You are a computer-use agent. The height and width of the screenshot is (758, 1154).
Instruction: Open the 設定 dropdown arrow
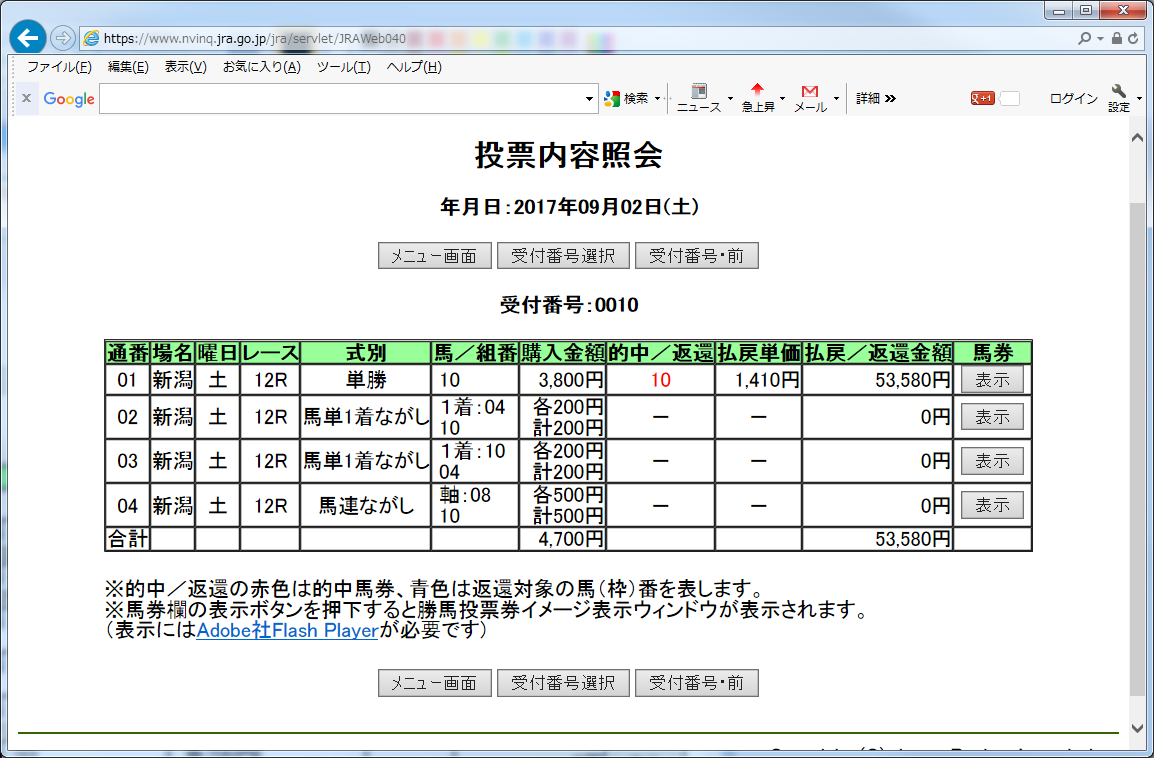tap(1139, 98)
